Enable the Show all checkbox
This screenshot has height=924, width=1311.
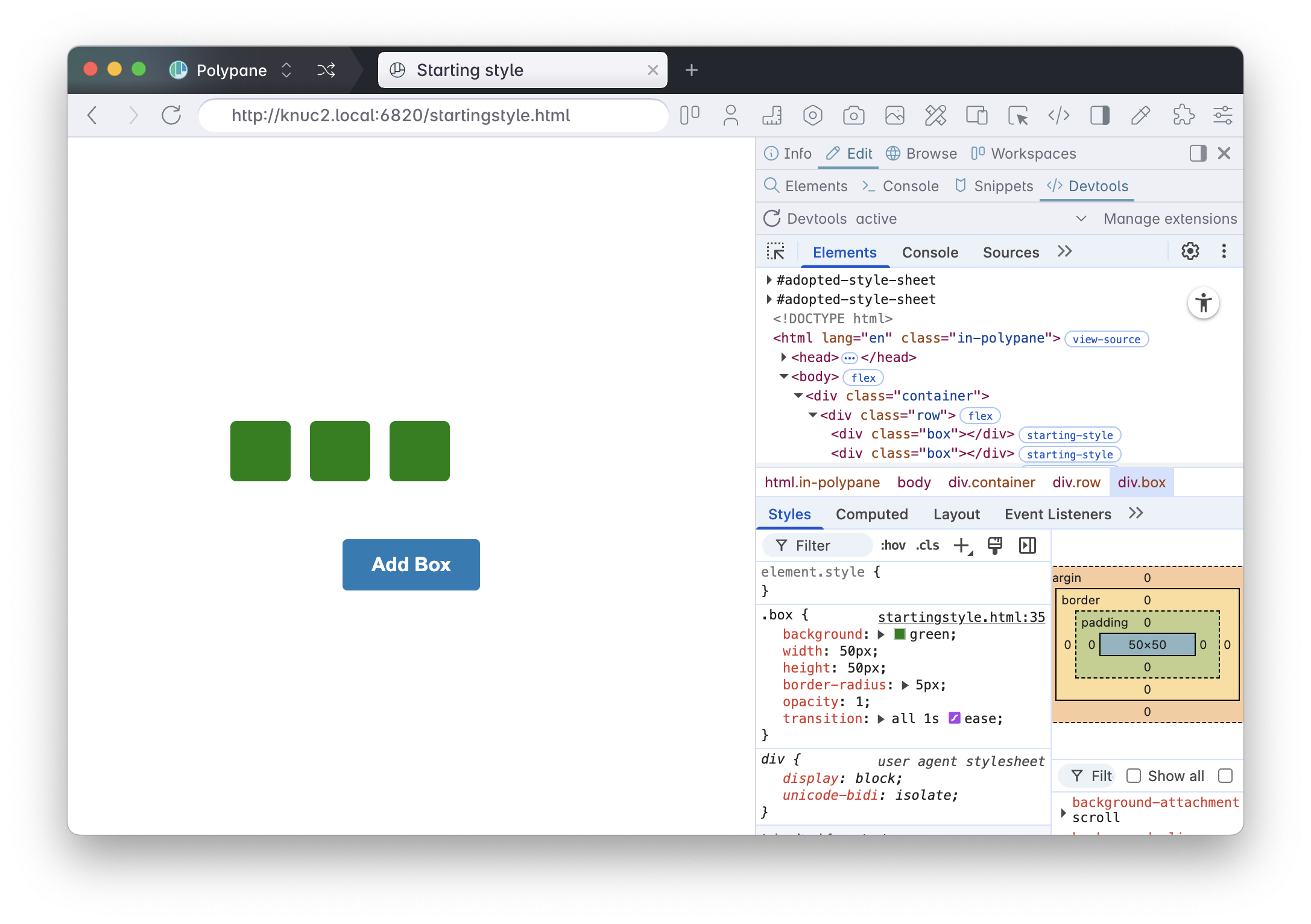pos(1134,776)
